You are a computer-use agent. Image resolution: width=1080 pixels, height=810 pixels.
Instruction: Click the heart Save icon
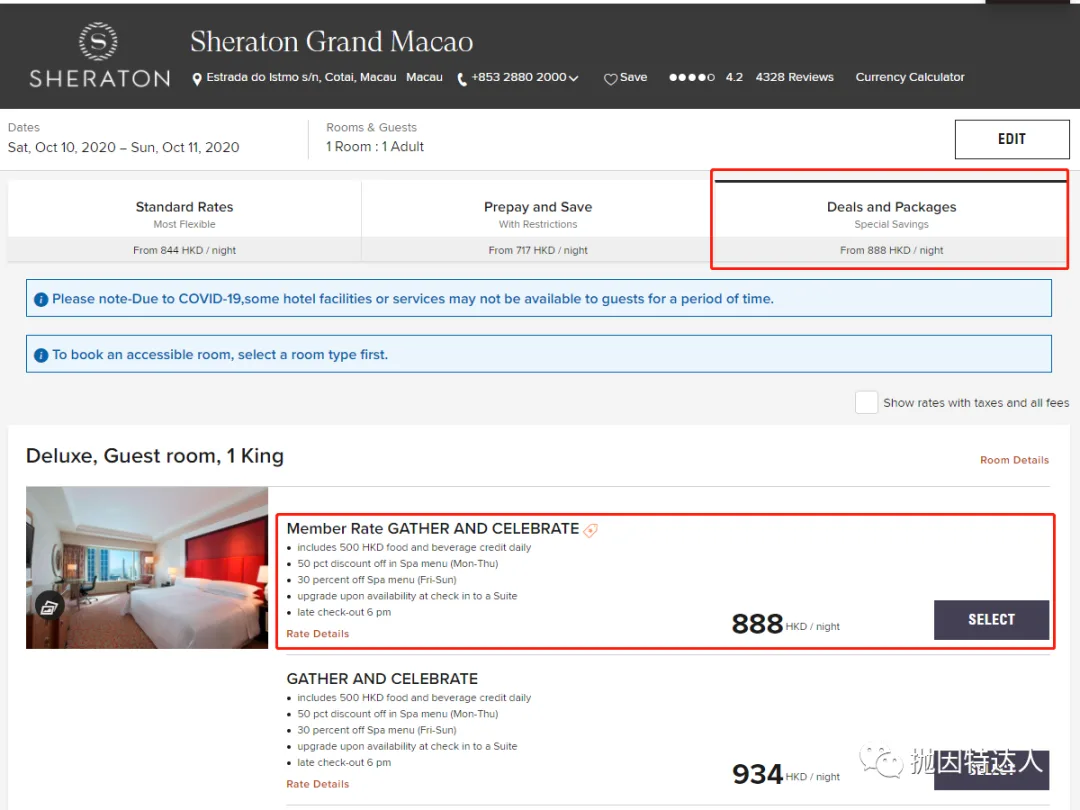(610, 78)
